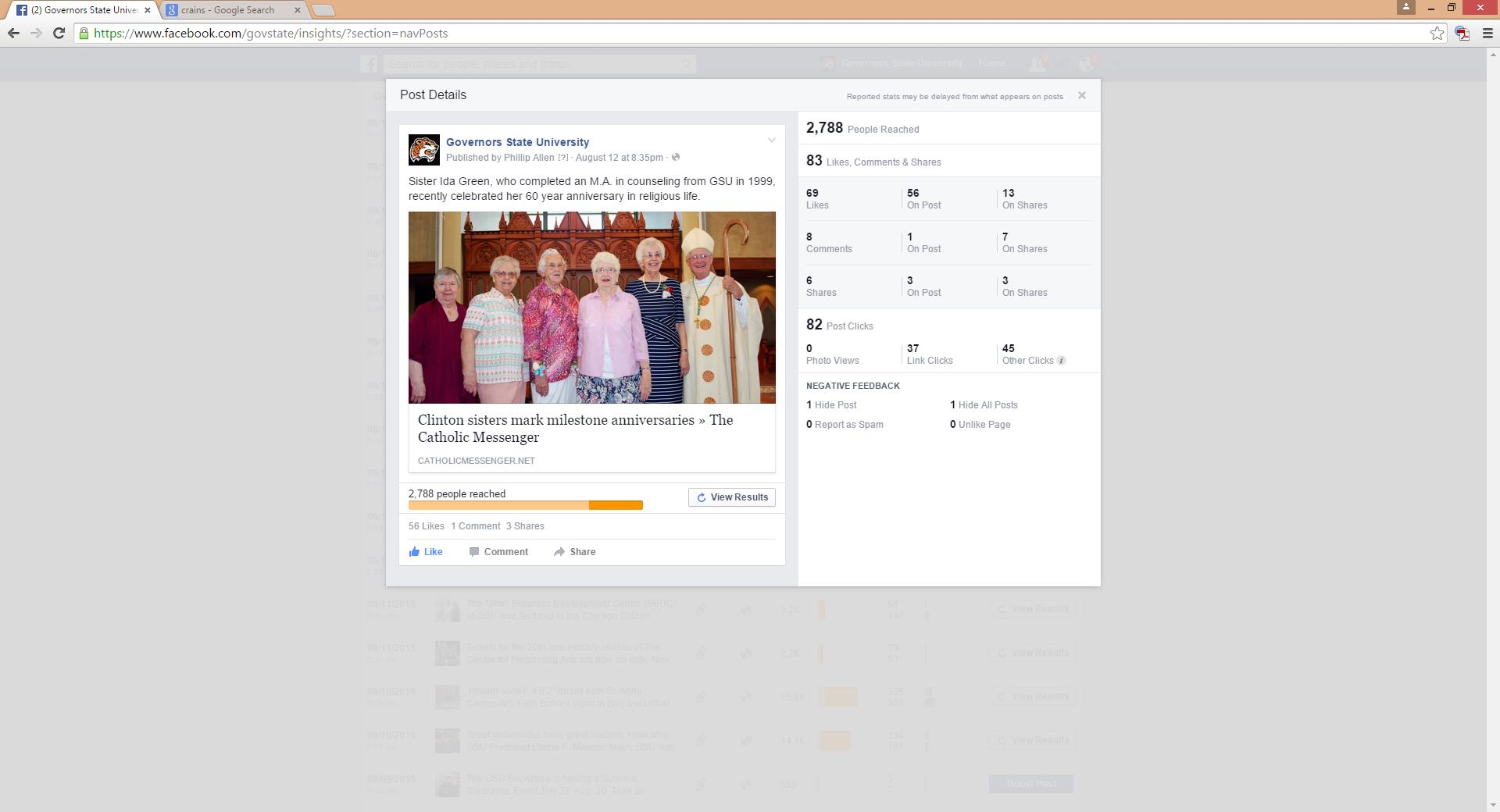This screenshot has height=812, width=1500.
Task: Click the 69 Likes stat
Action: pos(818,199)
